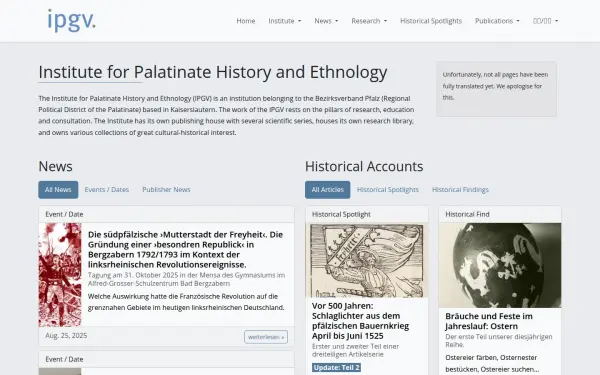
Task: Open the Home page link
Action: coord(246,21)
